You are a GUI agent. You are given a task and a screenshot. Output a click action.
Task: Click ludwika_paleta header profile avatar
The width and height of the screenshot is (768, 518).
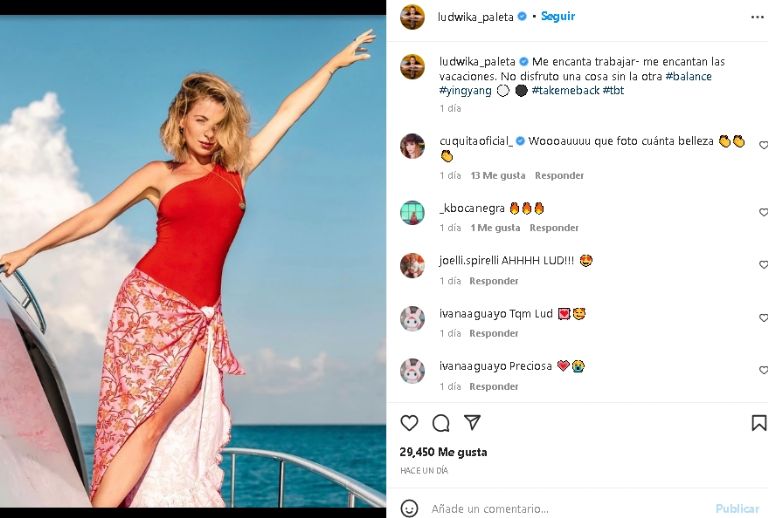pyautogui.click(x=412, y=17)
